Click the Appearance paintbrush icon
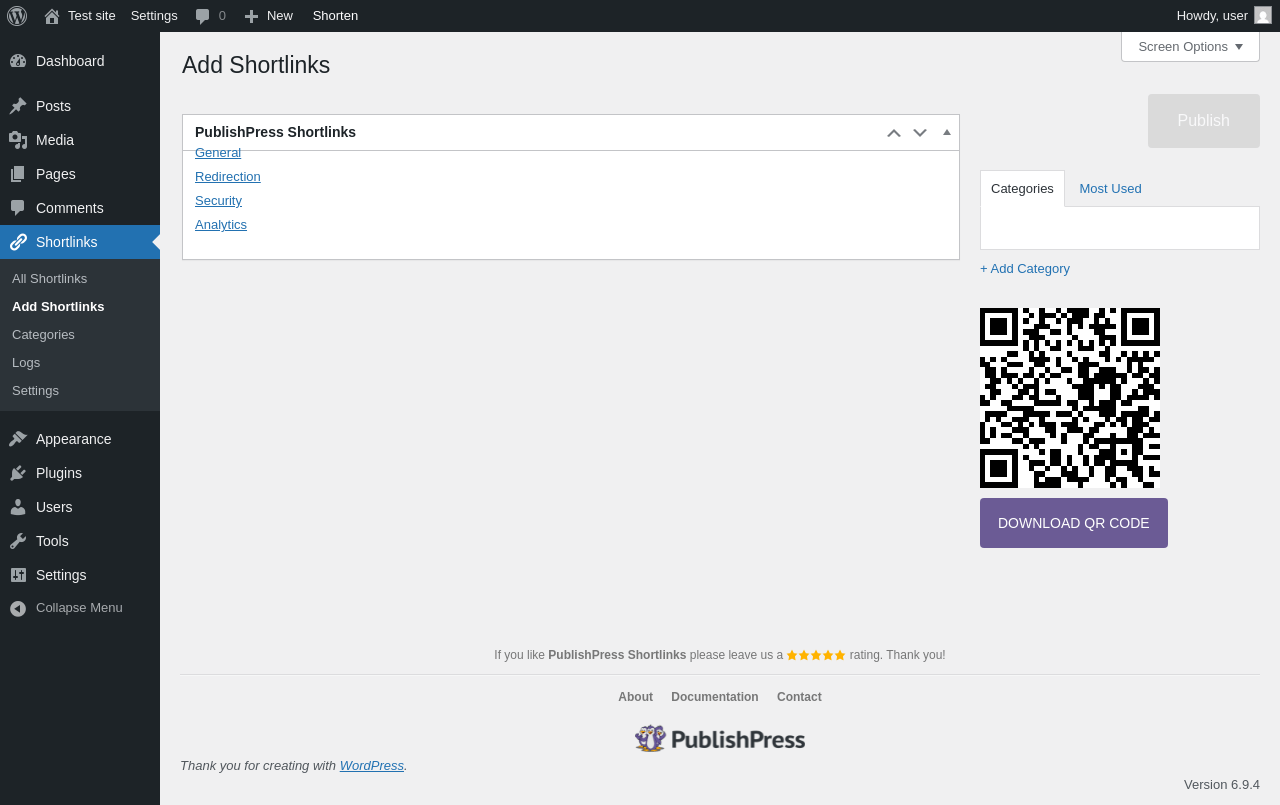This screenshot has width=1280, height=805. [x=18, y=439]
